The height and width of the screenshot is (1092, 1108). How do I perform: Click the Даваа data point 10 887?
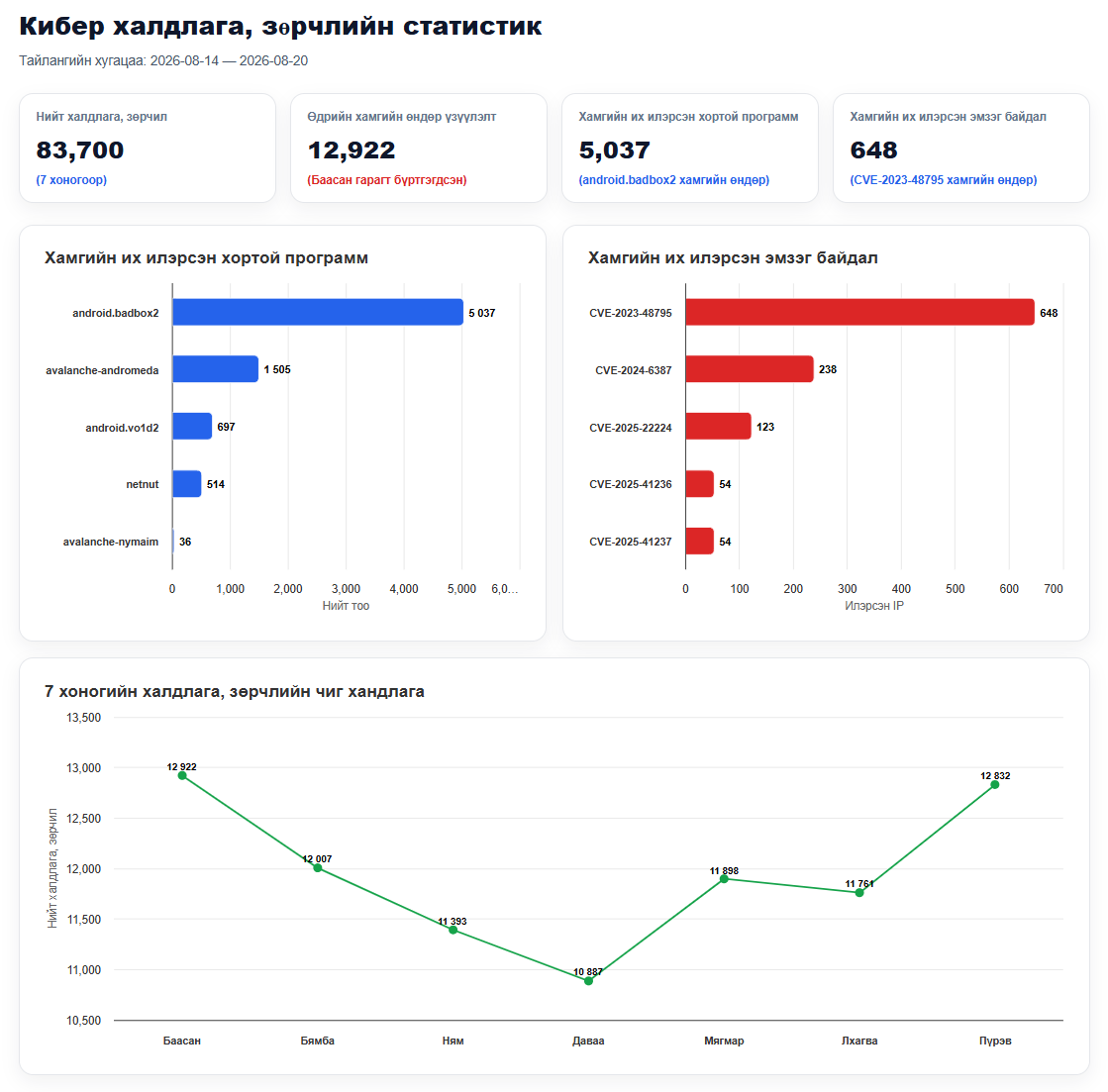(x=588, y=981)
